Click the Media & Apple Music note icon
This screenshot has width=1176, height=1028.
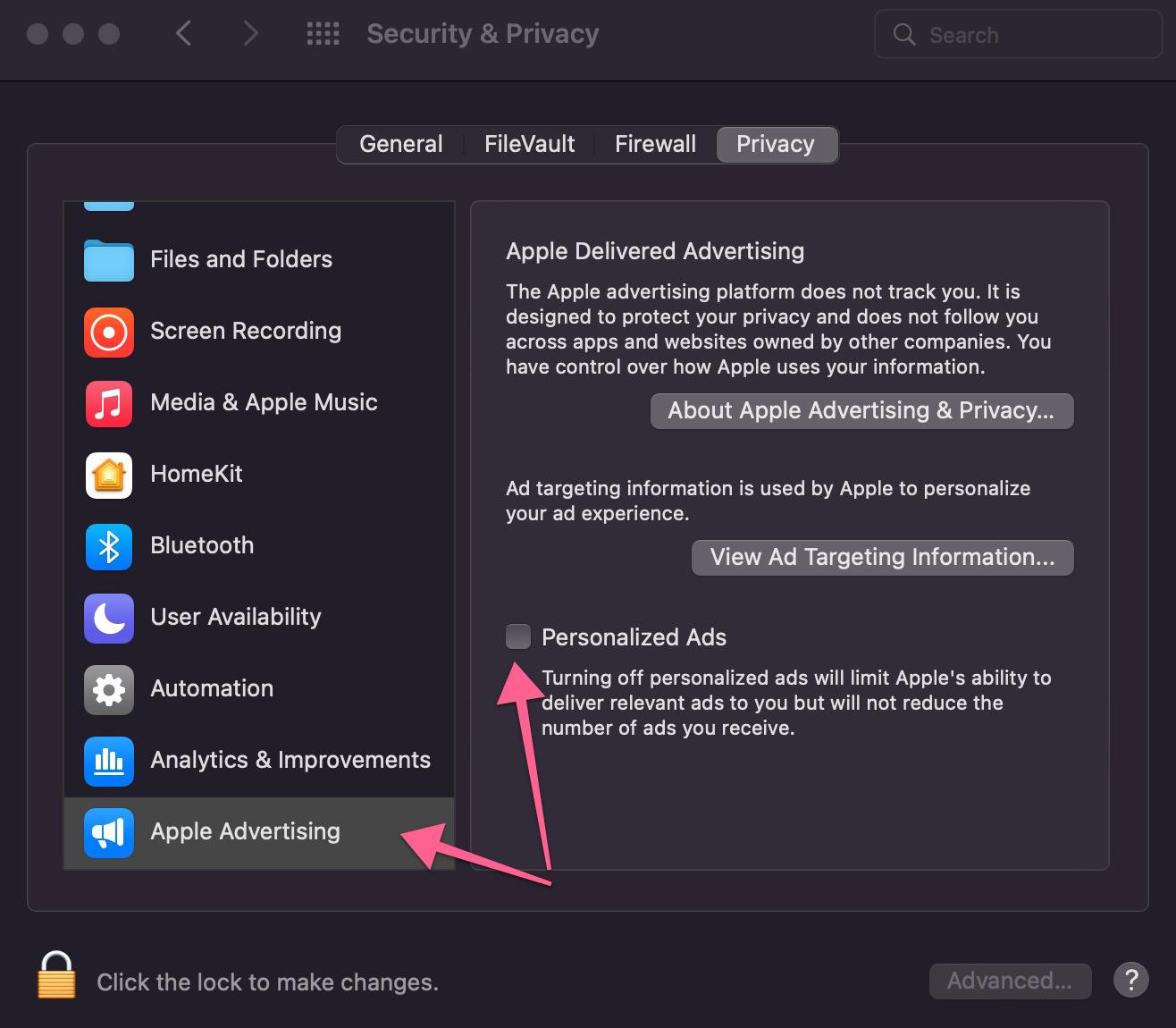(109, 403)
